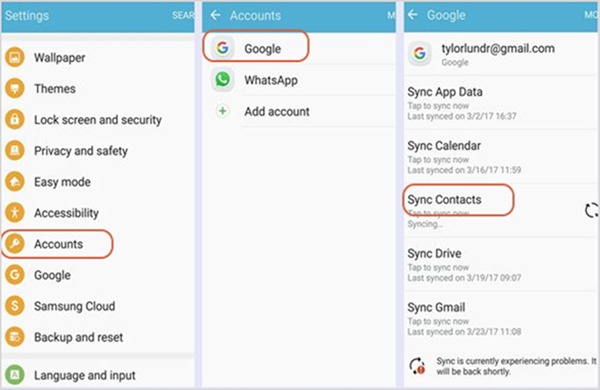
Task: Tap the Google logo in Accounts list
Action: pos(222,48)
